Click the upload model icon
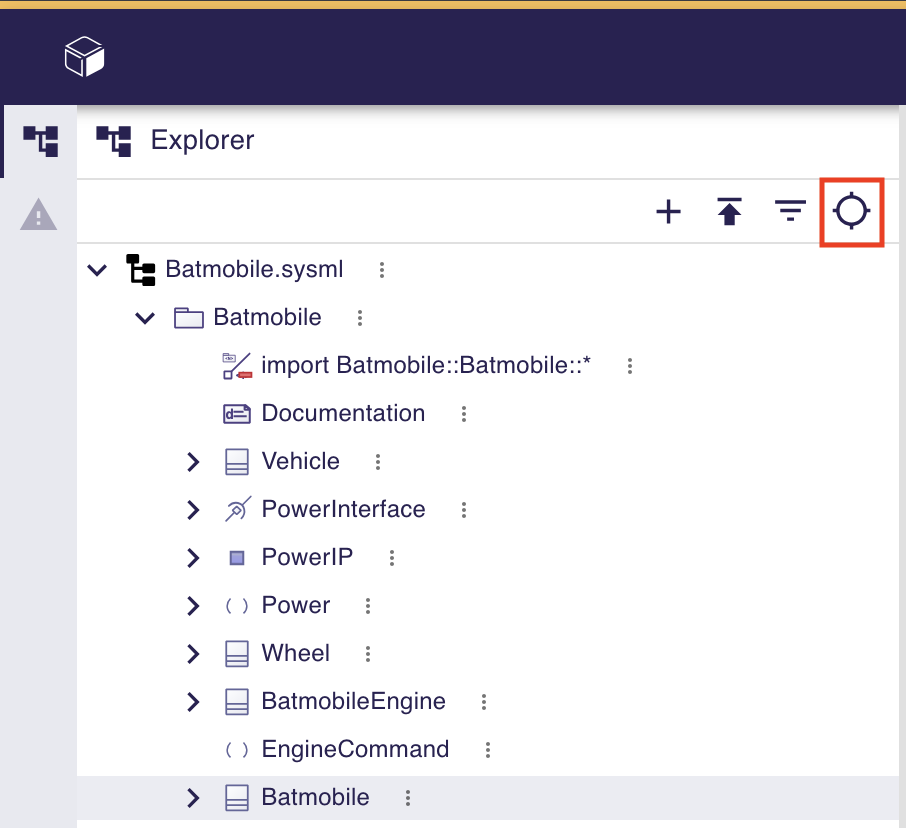The width and height of the screenshot is (906, 828). click(x=729, y=211)
